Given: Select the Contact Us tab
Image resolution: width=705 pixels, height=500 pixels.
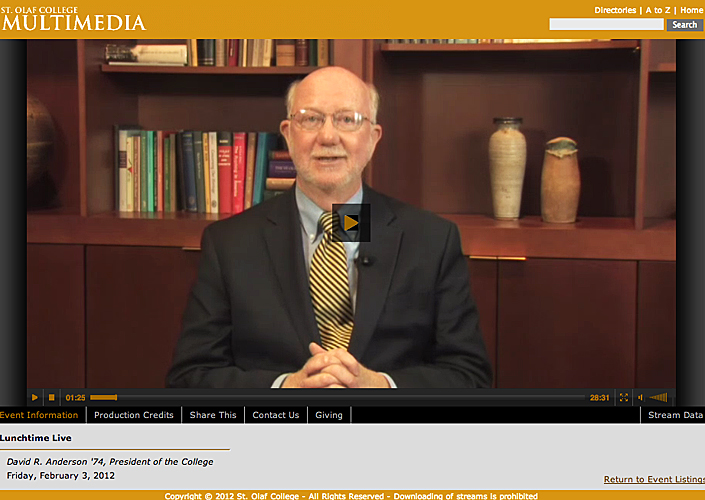Looking at the screenshot, I should click(276, 415).
